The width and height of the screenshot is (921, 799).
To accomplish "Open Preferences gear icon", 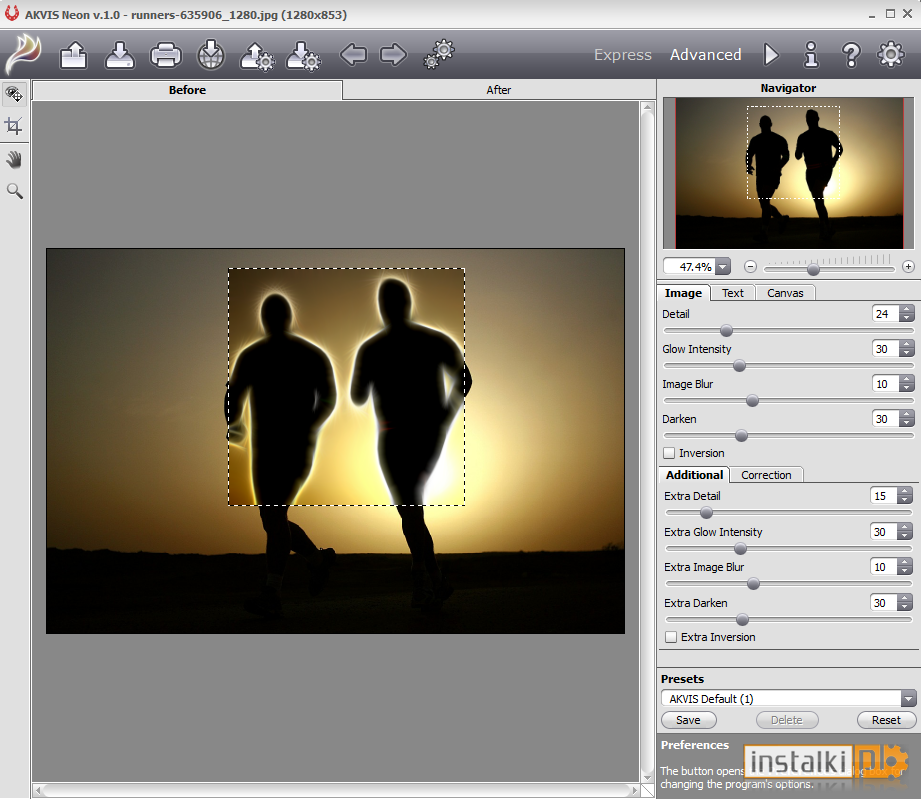I will coord(890,54).
